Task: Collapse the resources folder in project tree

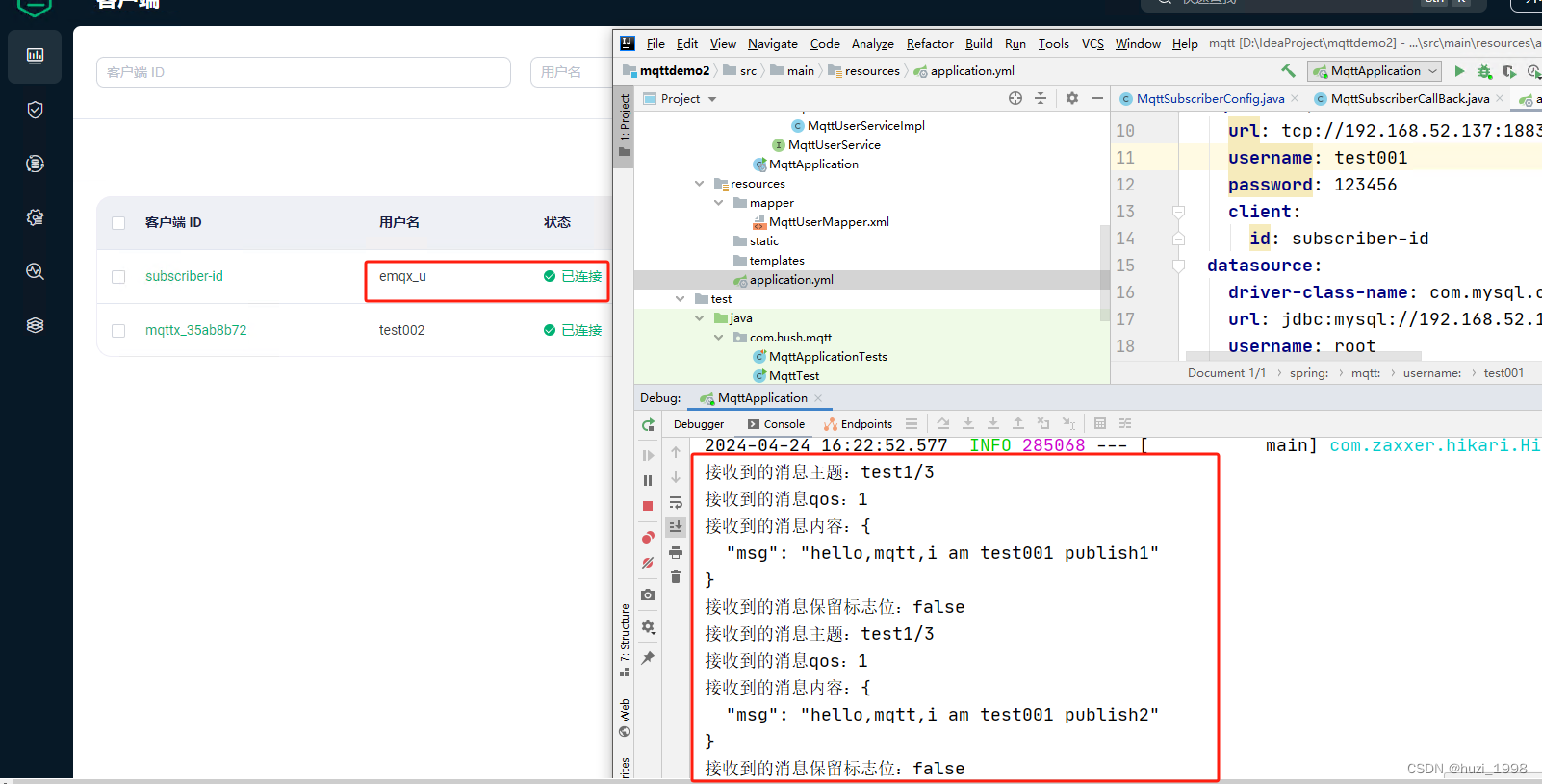Action: tap(700, 183)
